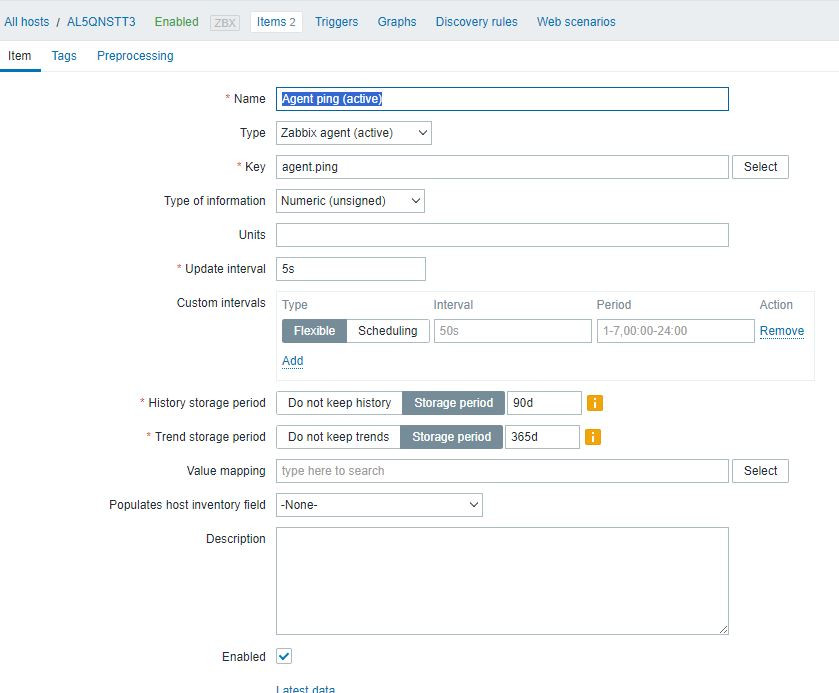Open Populates host inventory field dropdown

pyautogui.click(x=379, y=505)
